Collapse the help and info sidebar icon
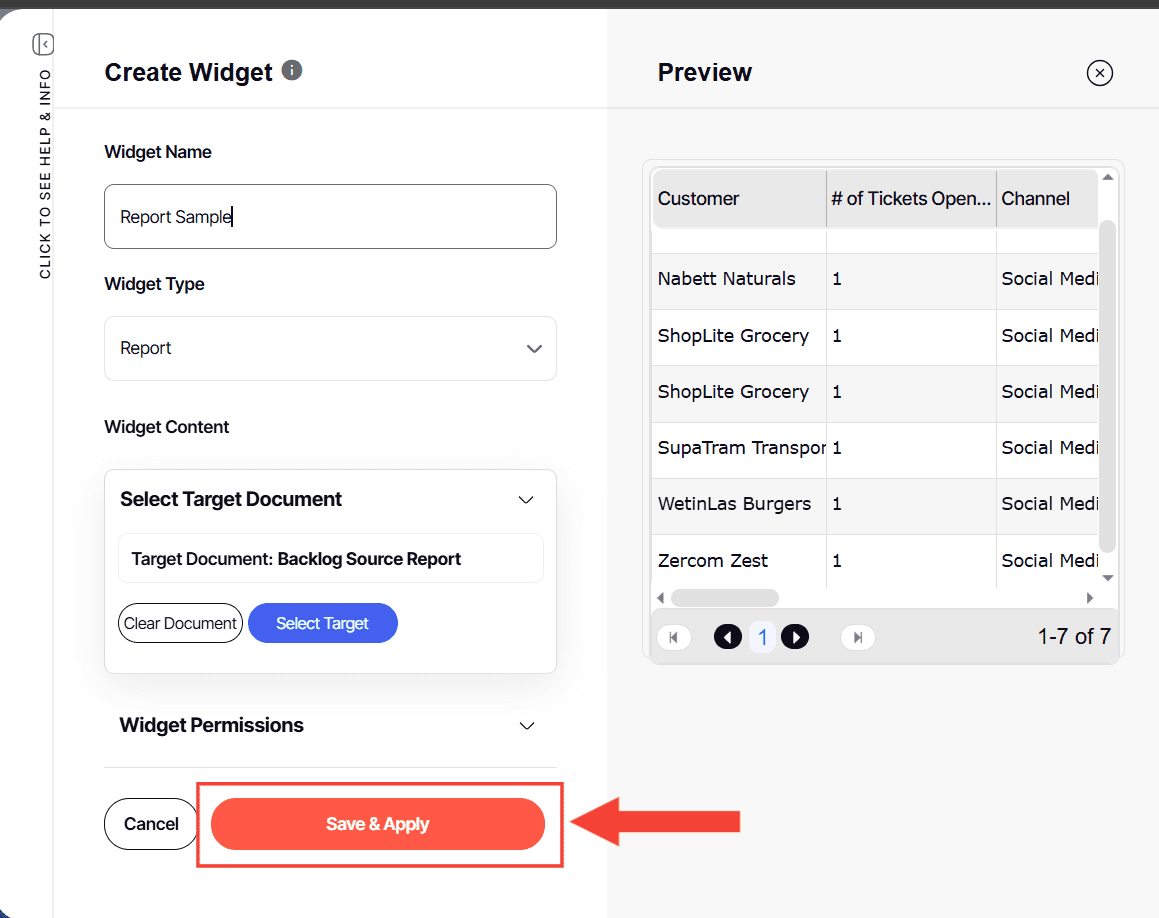The image size is (1159, 918). pos(43,44)
